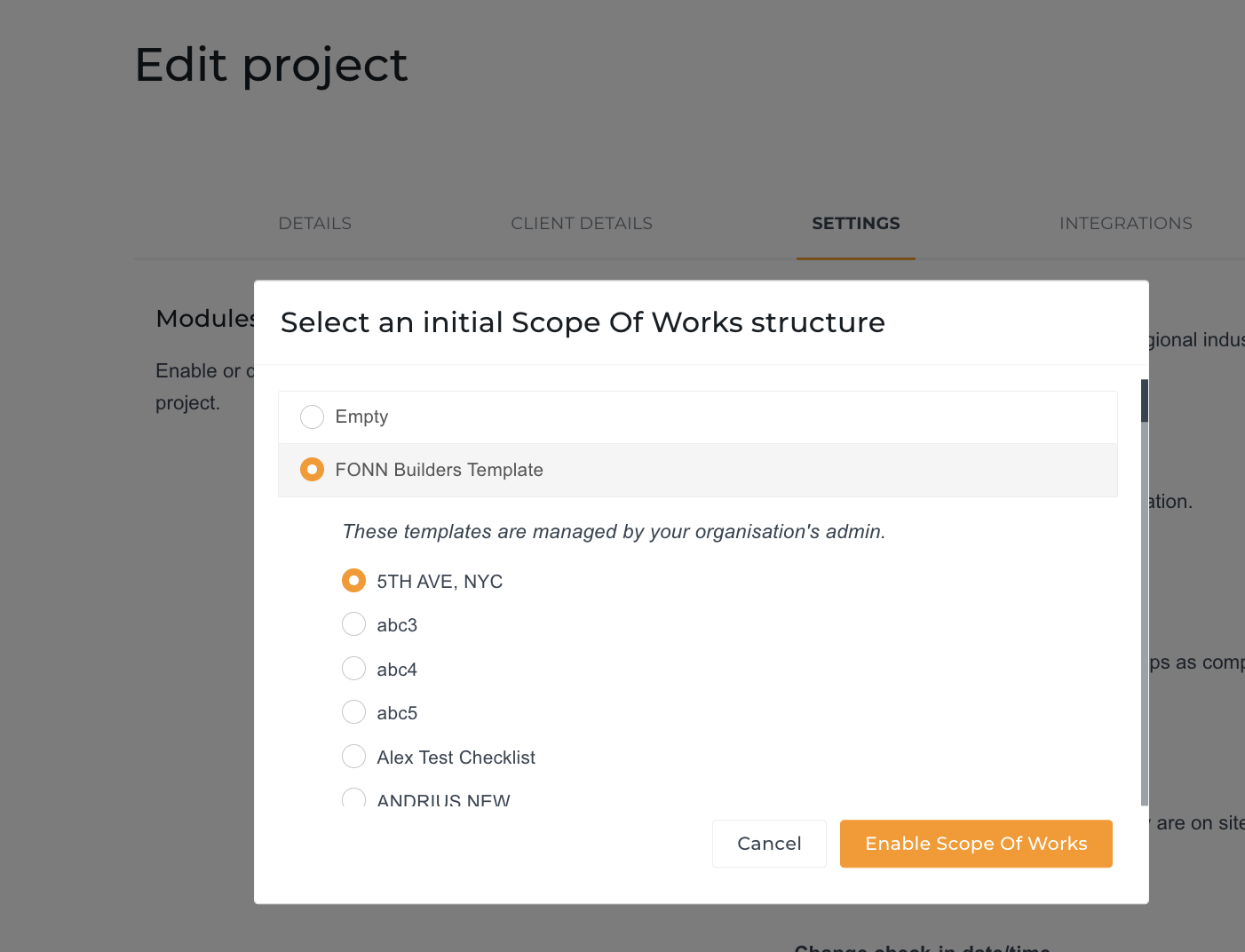Pick the ANDRIUS NEW template option
1245x952 pixels.
pyautogui.click(x=353, y=798)
